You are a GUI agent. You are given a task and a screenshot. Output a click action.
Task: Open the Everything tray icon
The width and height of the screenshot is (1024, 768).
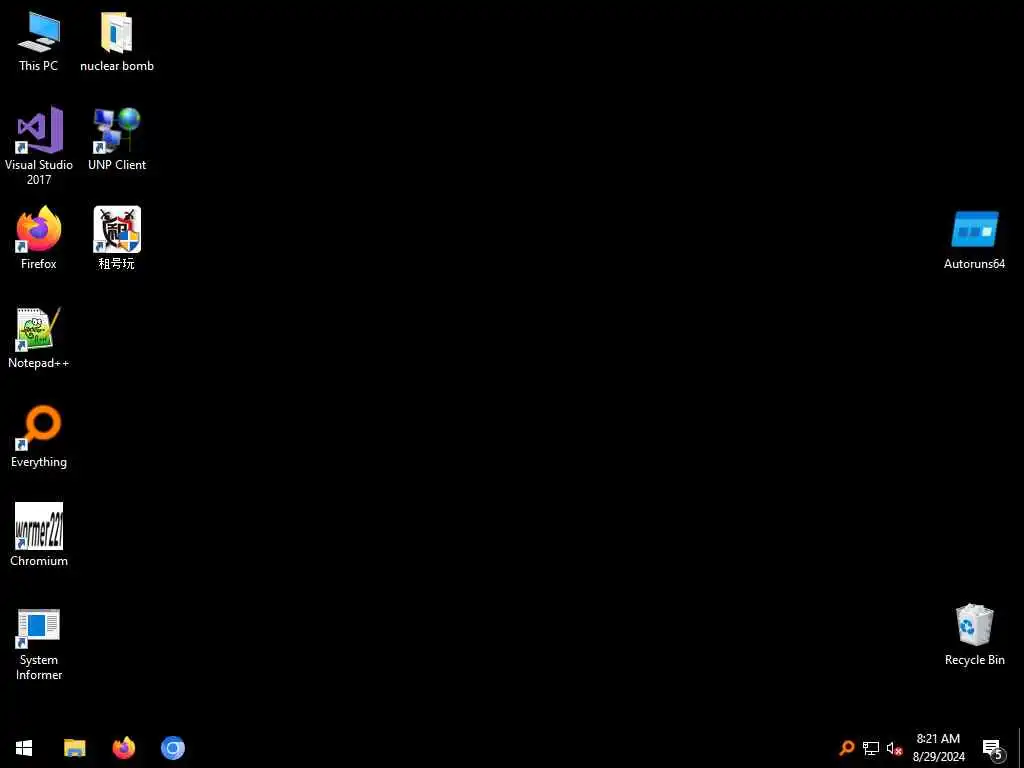click(x=847, y=748)
